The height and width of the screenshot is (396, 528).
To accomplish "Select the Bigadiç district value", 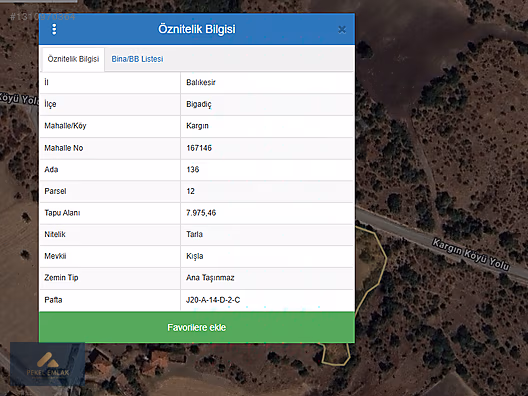I will pos(199,104).
